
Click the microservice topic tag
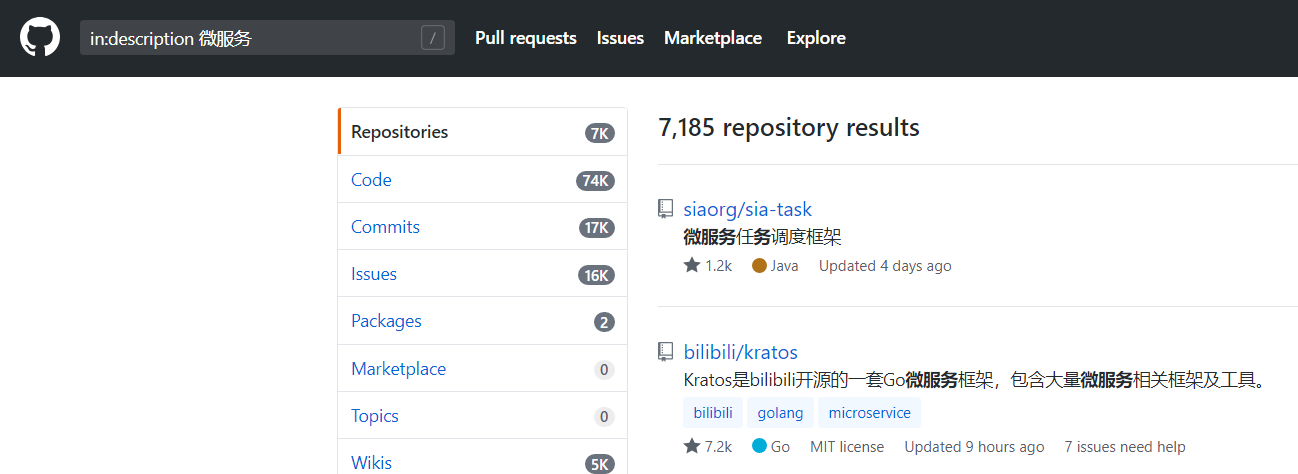pyautogui.click(x=870, y=413)
